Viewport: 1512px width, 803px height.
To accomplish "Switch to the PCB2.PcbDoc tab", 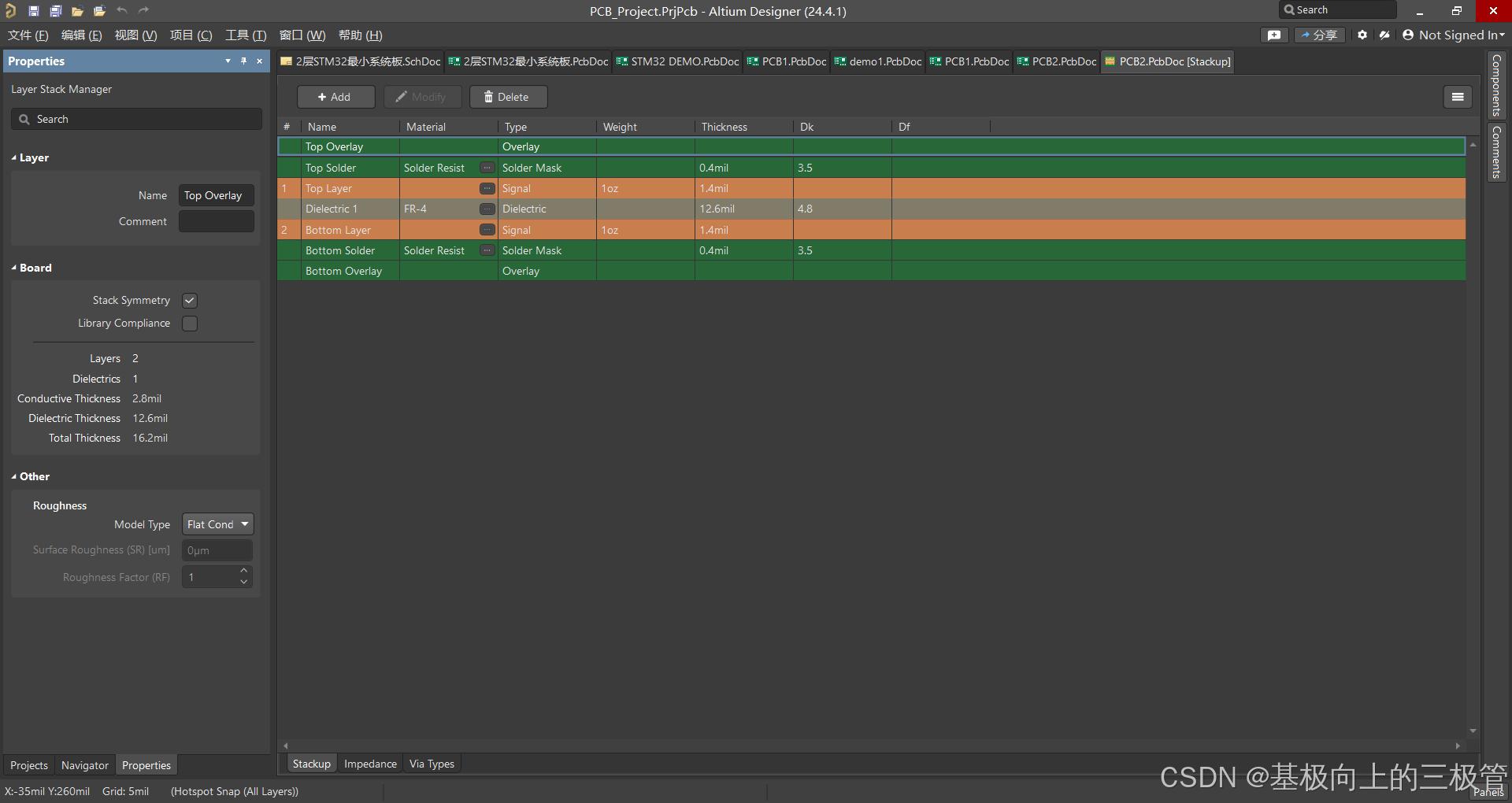I will click(x=1056, y=61).
